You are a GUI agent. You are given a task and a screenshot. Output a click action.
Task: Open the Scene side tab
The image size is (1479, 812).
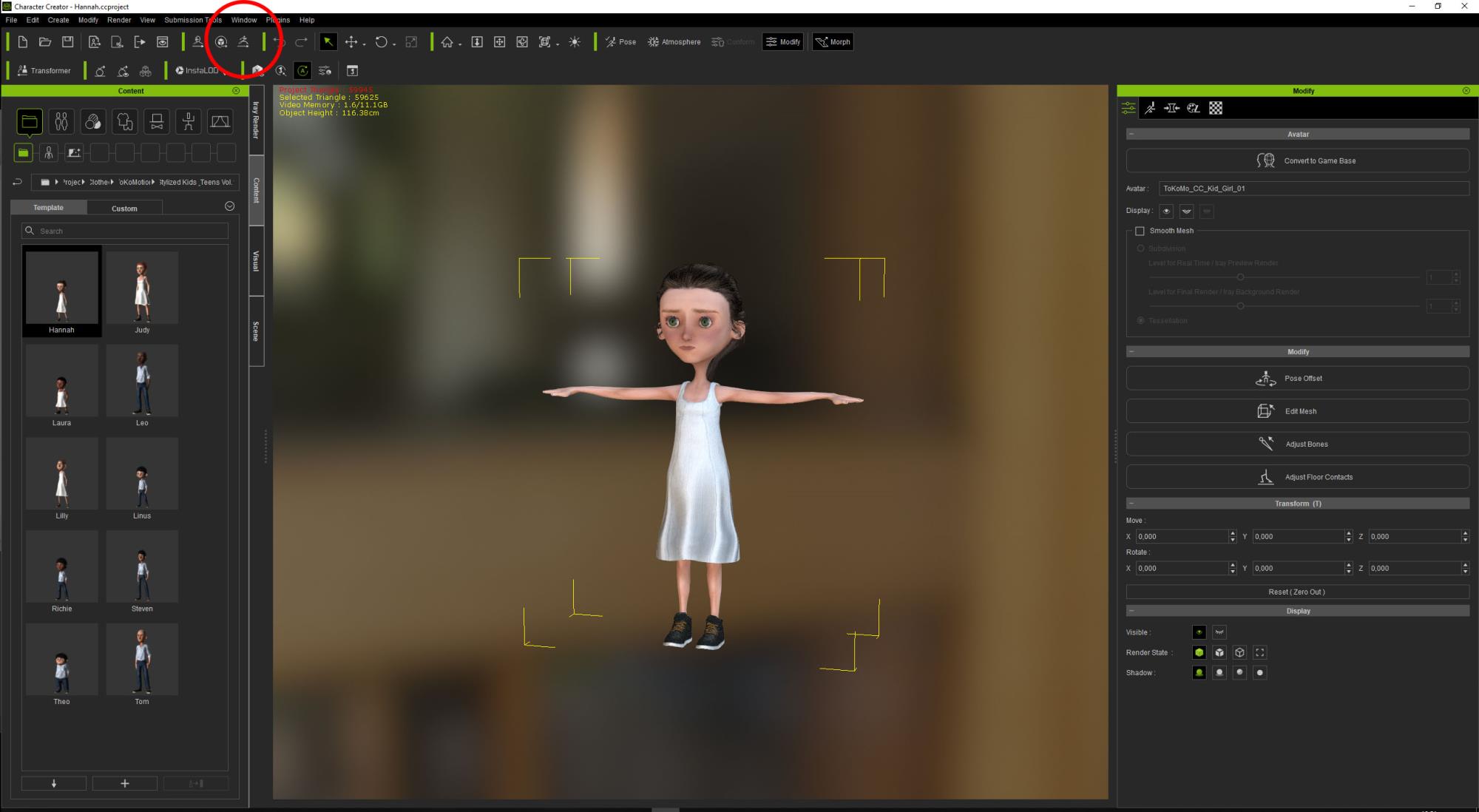click(x=256, y=331)
